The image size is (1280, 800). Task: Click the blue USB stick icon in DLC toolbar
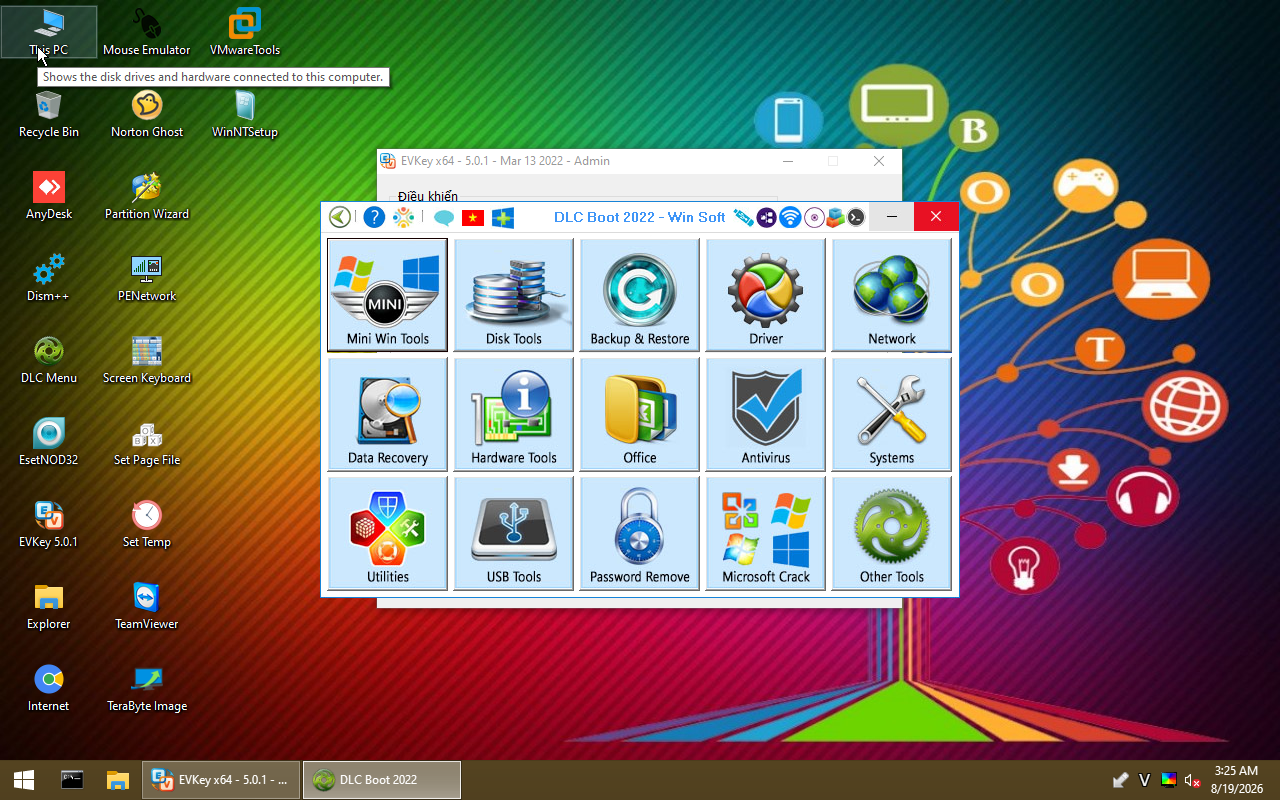pos(743,217)
